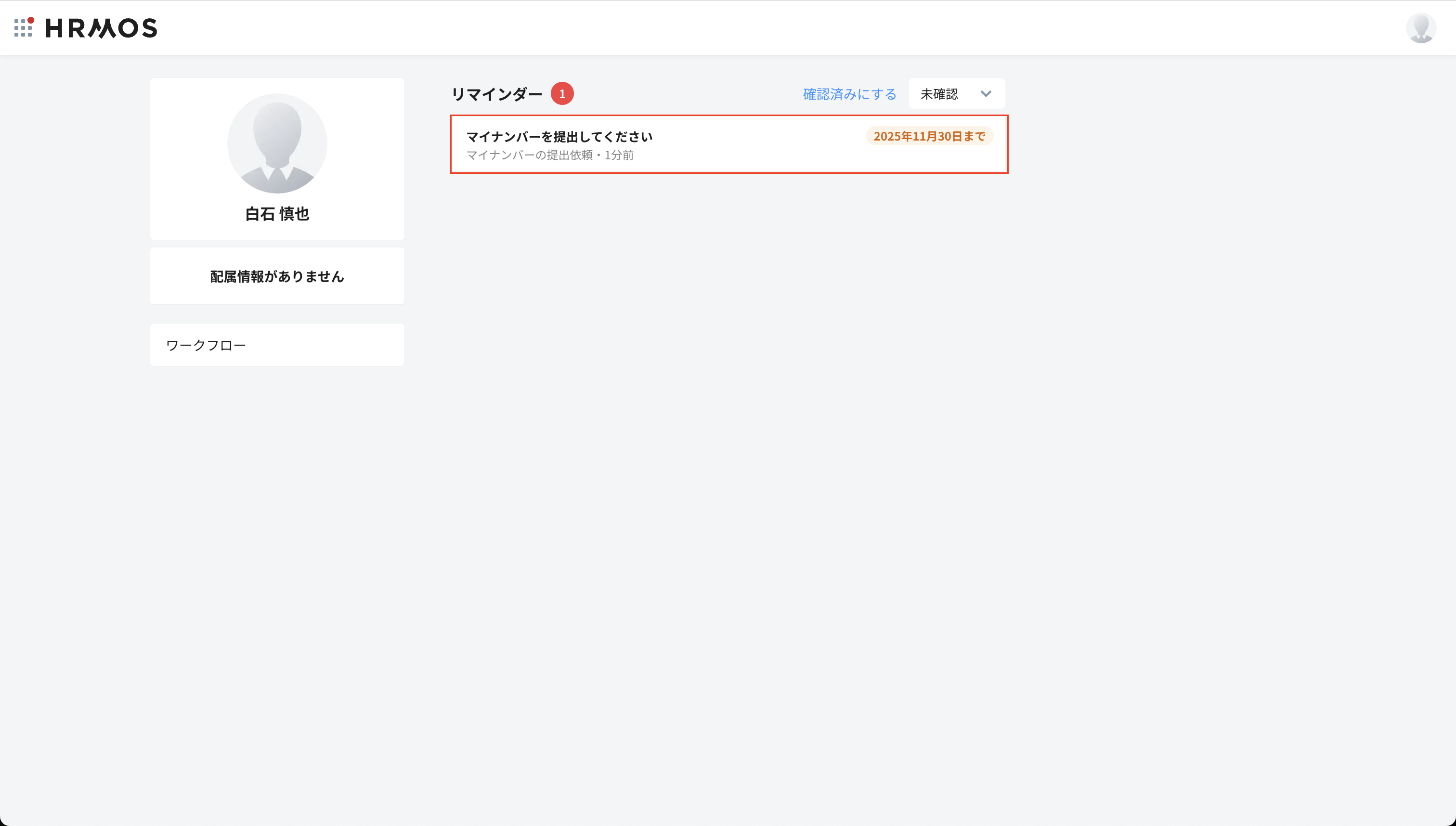Click the 1分前 timestamp in reminder
1456x826 pixels.
click(x=619, y=155)
